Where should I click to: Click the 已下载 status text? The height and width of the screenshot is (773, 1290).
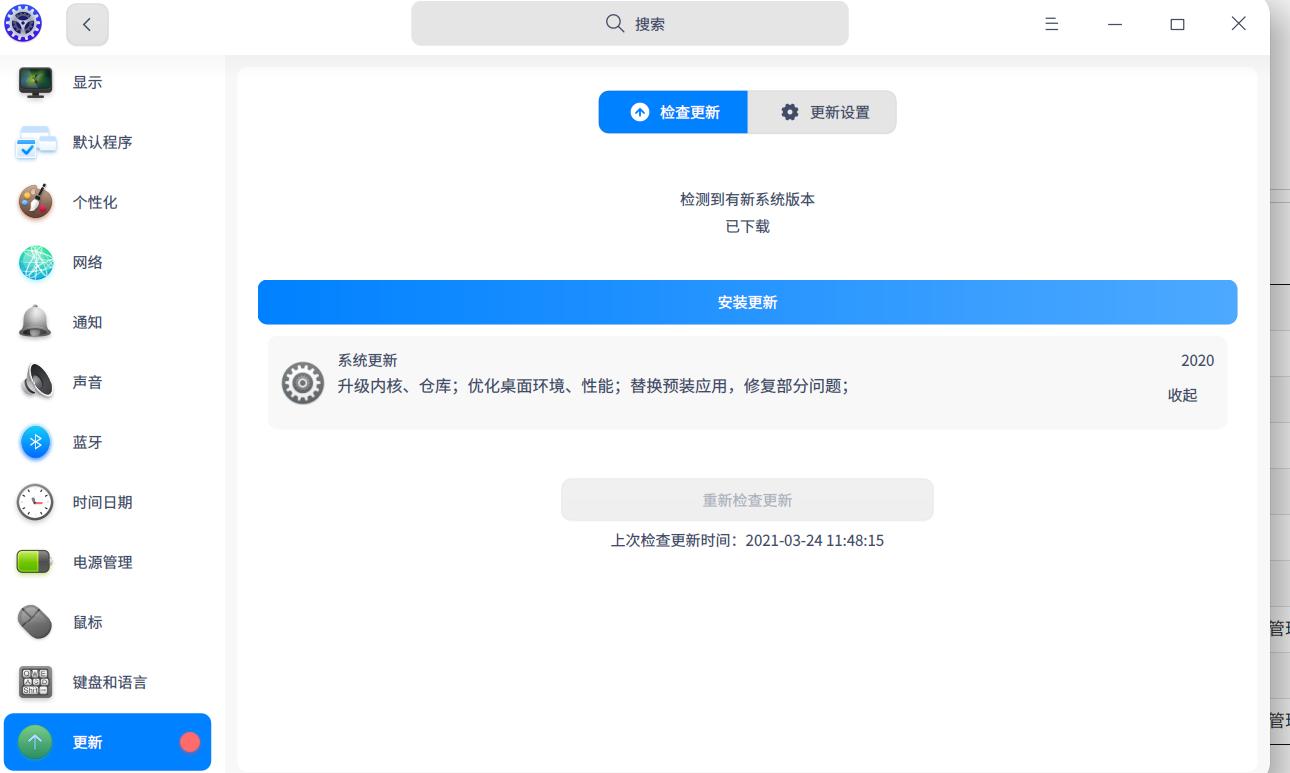point(747,227)
